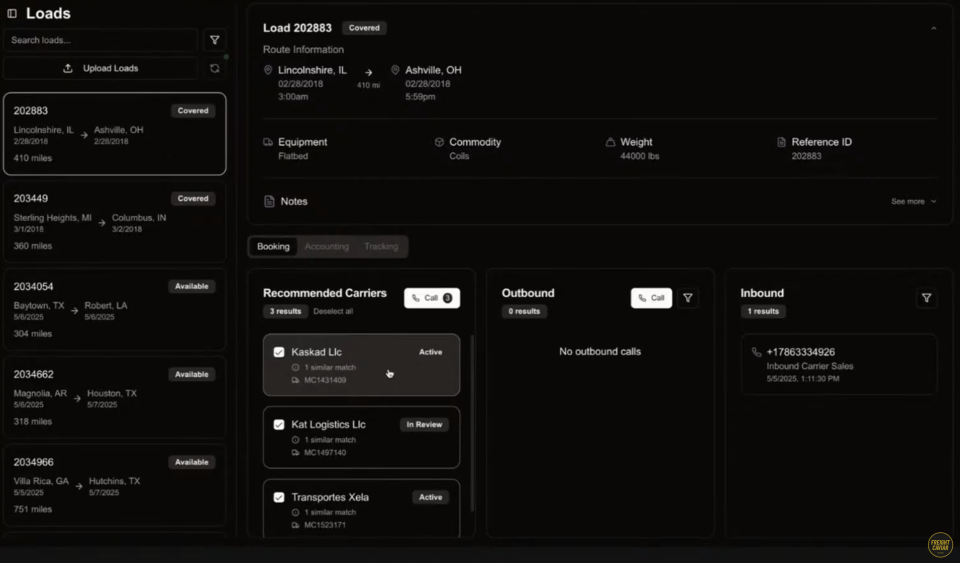
Task: Uncheck the Kaskad Llc carrier checkbox
Action: (x=279, y=352)
